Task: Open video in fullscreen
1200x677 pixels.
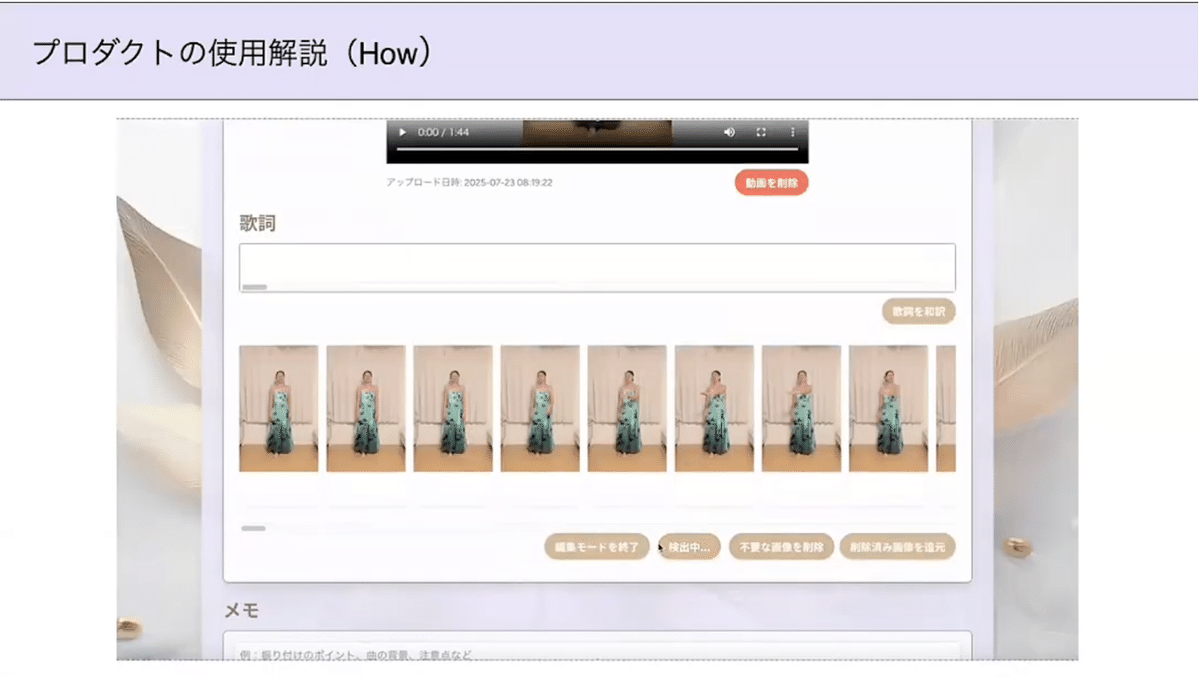Action: [x=761, y=132]
